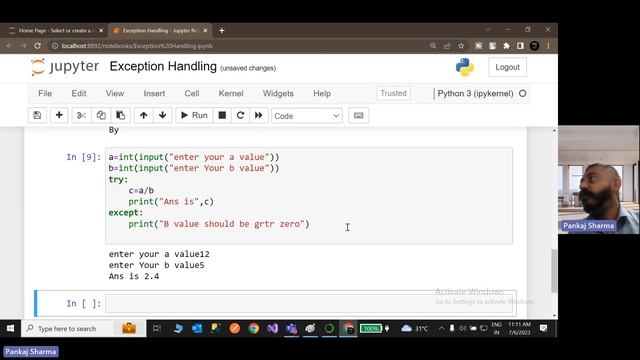
Task: Move selected cell down with the arrow
Action: pyautogui.click(x=162, y=116)
